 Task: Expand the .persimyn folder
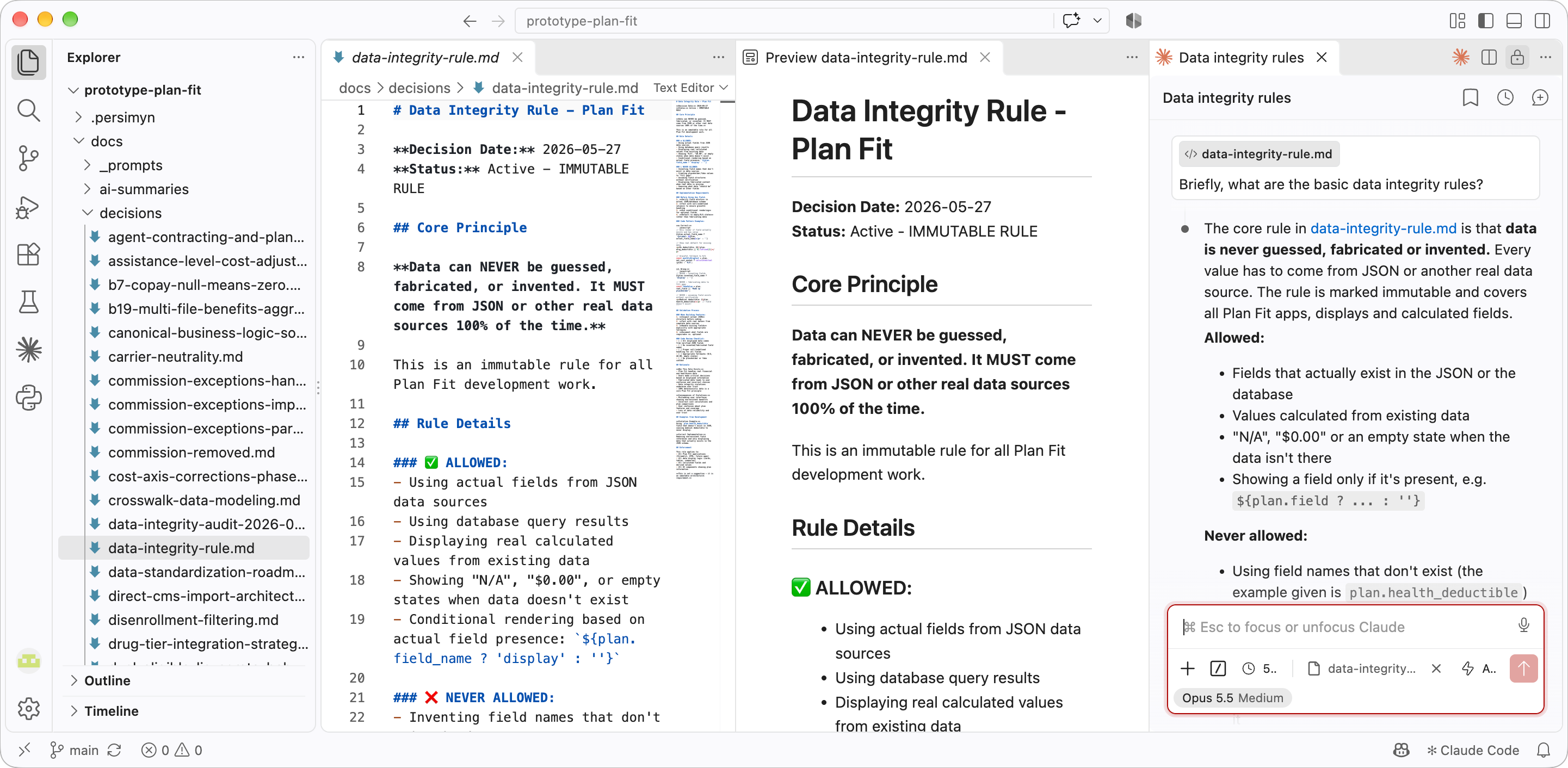pyautogui.click(x=78, y=117)
